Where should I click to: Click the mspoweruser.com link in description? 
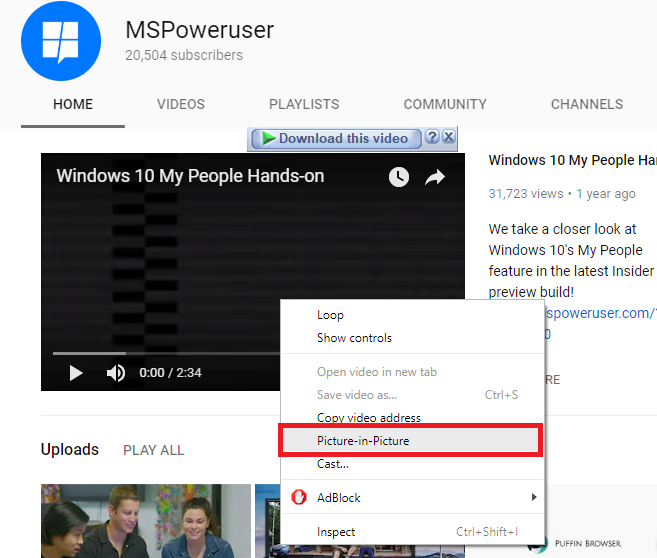click(x=601, y=313)
